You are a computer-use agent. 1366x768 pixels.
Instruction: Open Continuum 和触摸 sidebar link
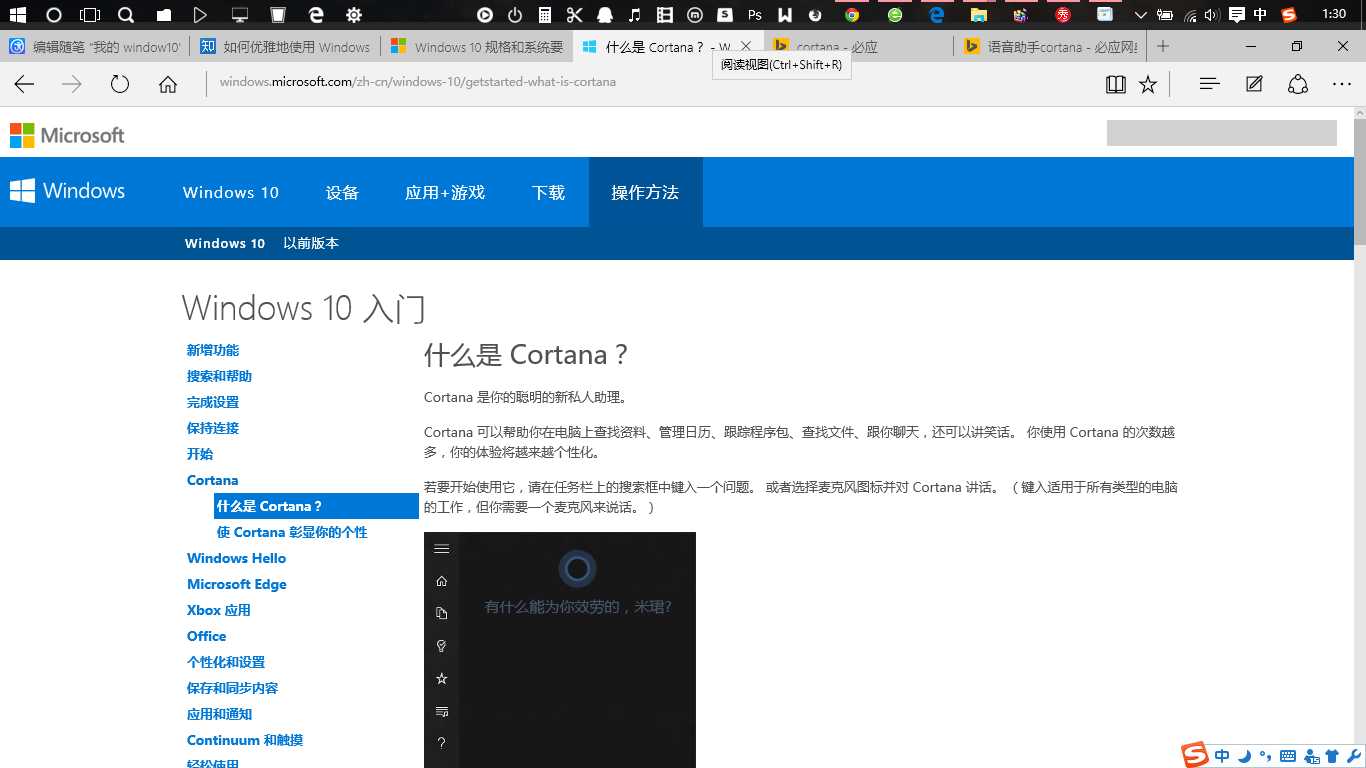coord(245,740)
